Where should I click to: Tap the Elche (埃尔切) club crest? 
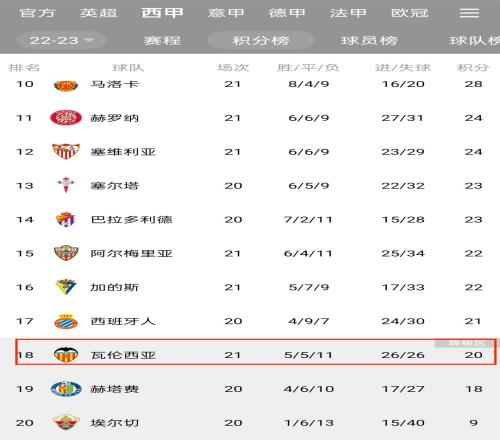coord(66,422)
